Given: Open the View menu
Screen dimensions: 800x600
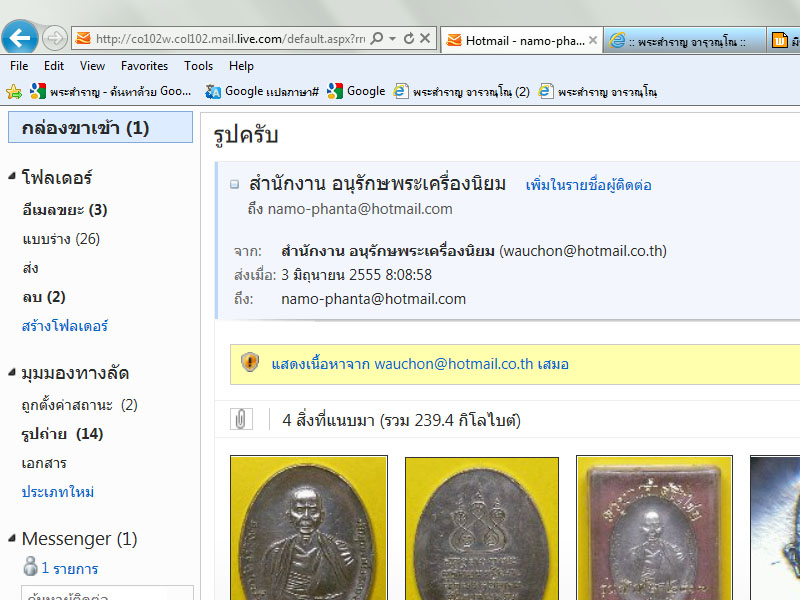Looking at the screenshot, I should tap(92, 66).
